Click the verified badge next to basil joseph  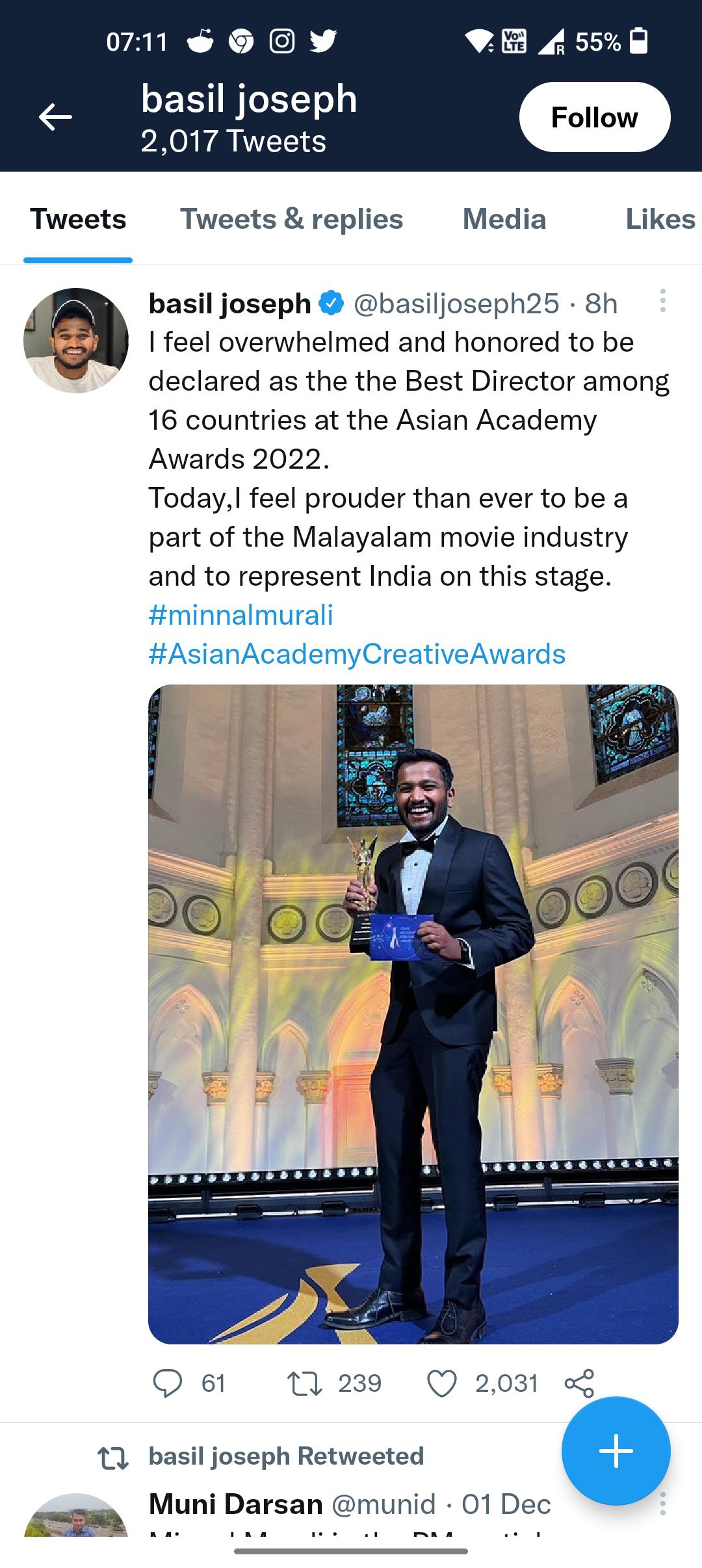point(330,303)
